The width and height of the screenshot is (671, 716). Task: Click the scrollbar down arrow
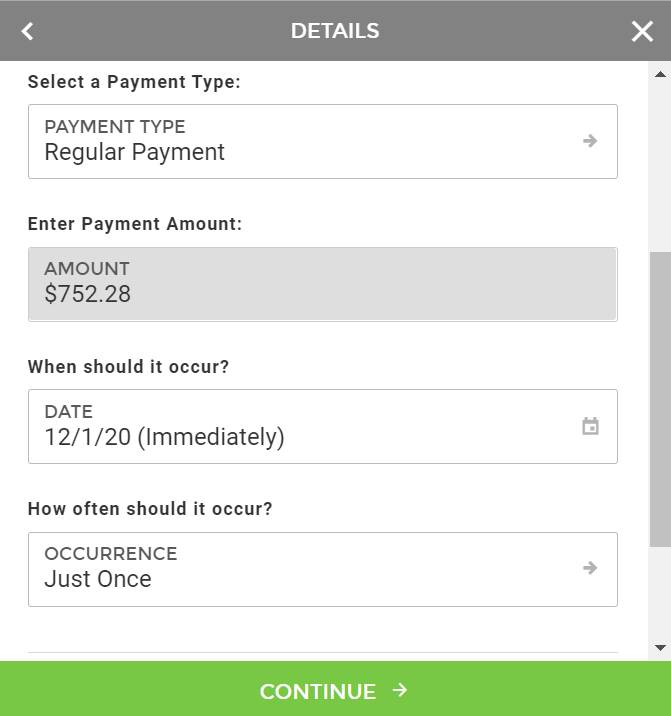(x=660, y=647)
